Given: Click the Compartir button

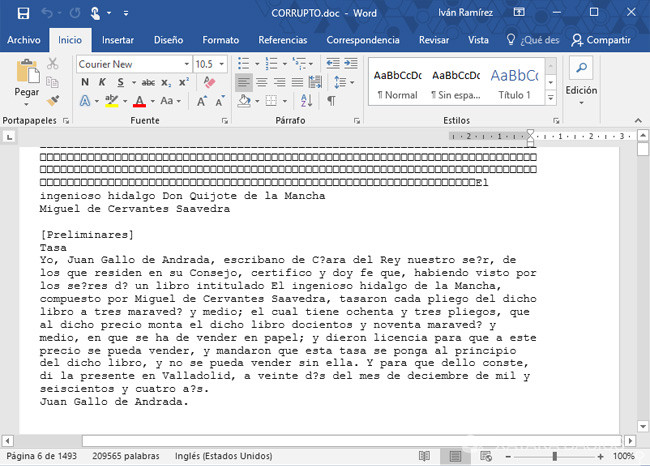Looking at the screenshot, I should click(600, 40).
